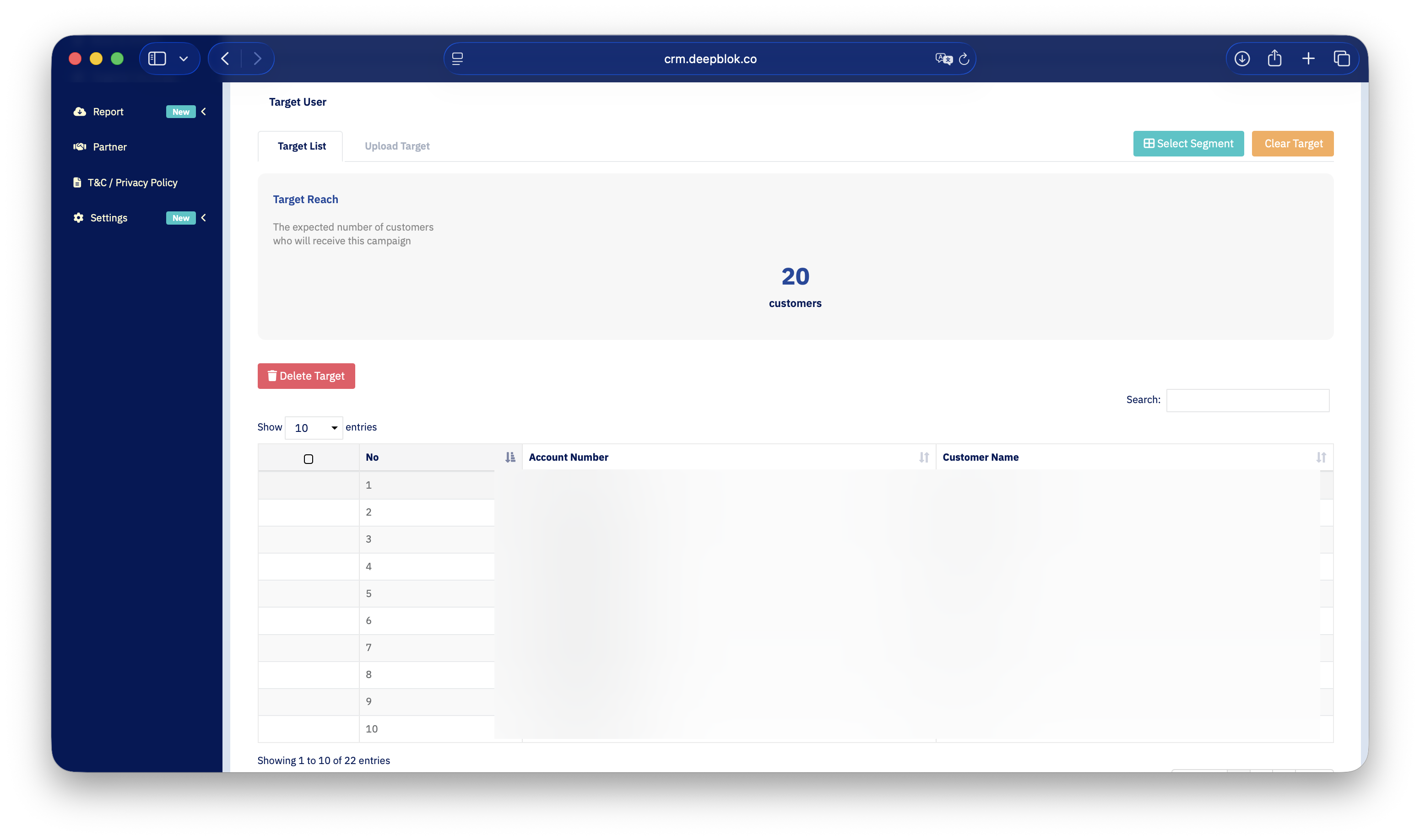Expand the Report menu chevron
This screenshot has height=840, width=1420.
204,112
